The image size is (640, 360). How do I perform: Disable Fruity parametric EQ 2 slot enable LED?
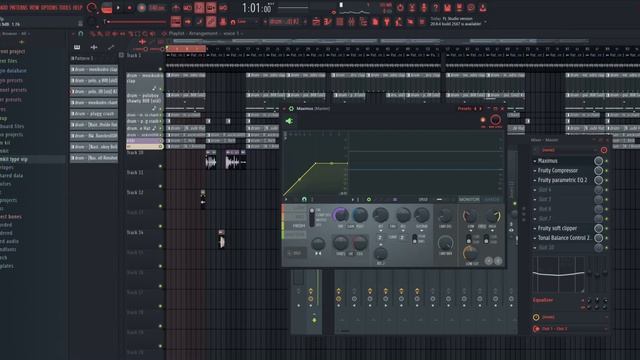click(607, 180)
